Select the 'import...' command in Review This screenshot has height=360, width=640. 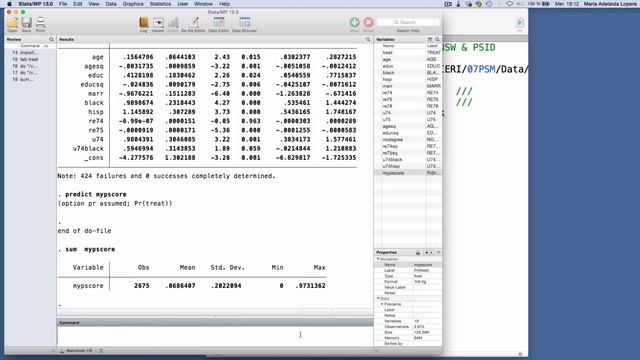(29, 53)
